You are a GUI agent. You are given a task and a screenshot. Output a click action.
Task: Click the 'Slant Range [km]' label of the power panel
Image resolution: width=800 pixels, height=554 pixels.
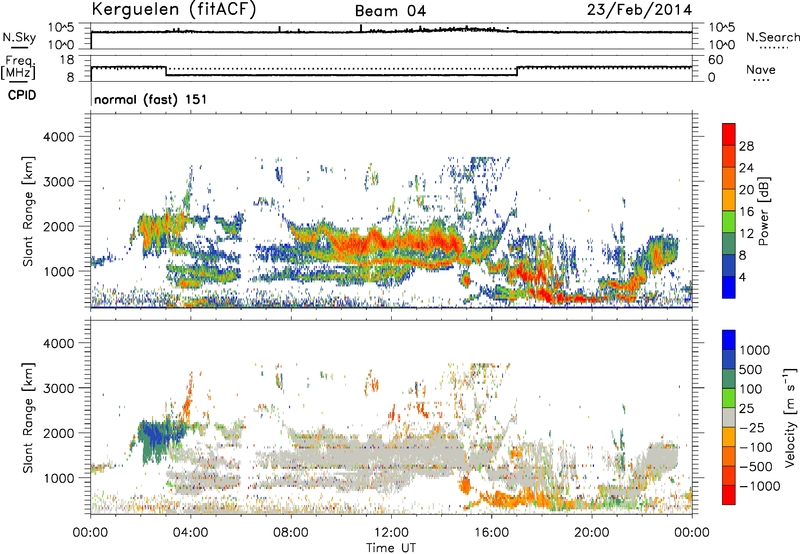[28, 211]
